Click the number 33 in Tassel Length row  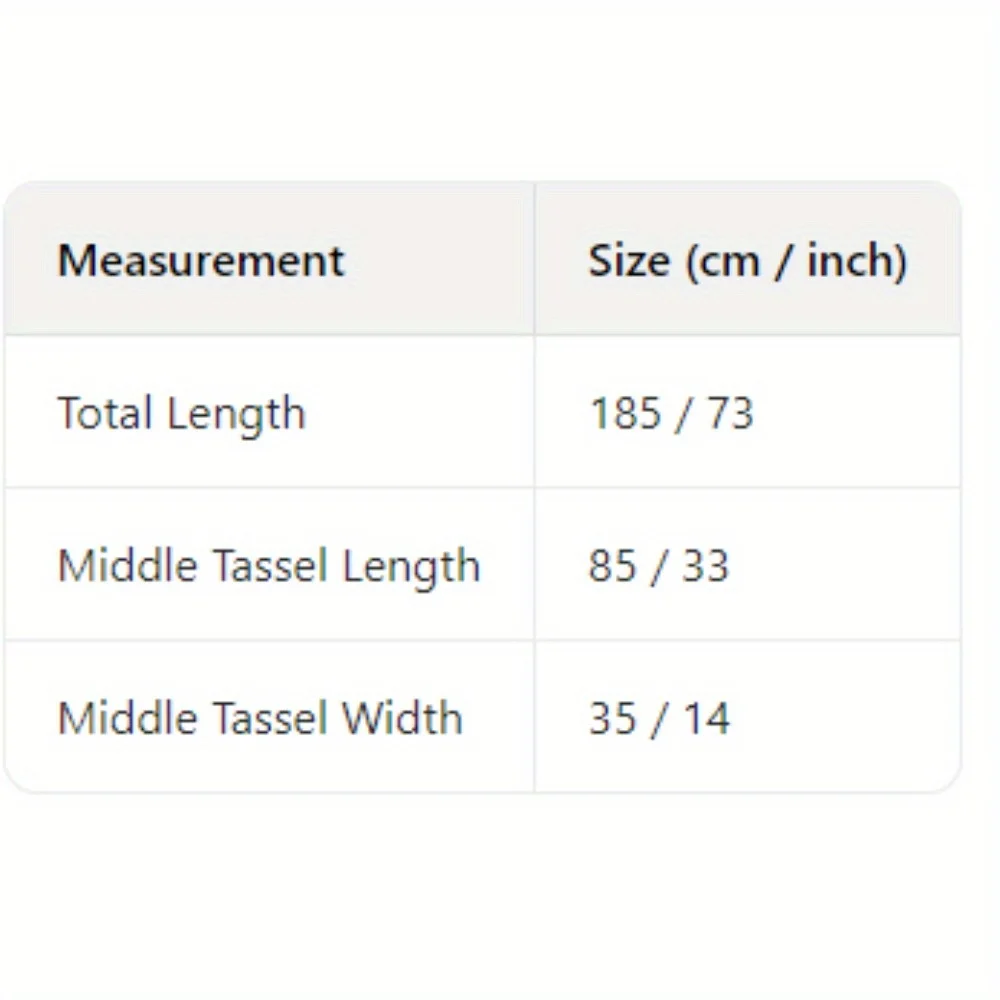(x=705, y=566)
